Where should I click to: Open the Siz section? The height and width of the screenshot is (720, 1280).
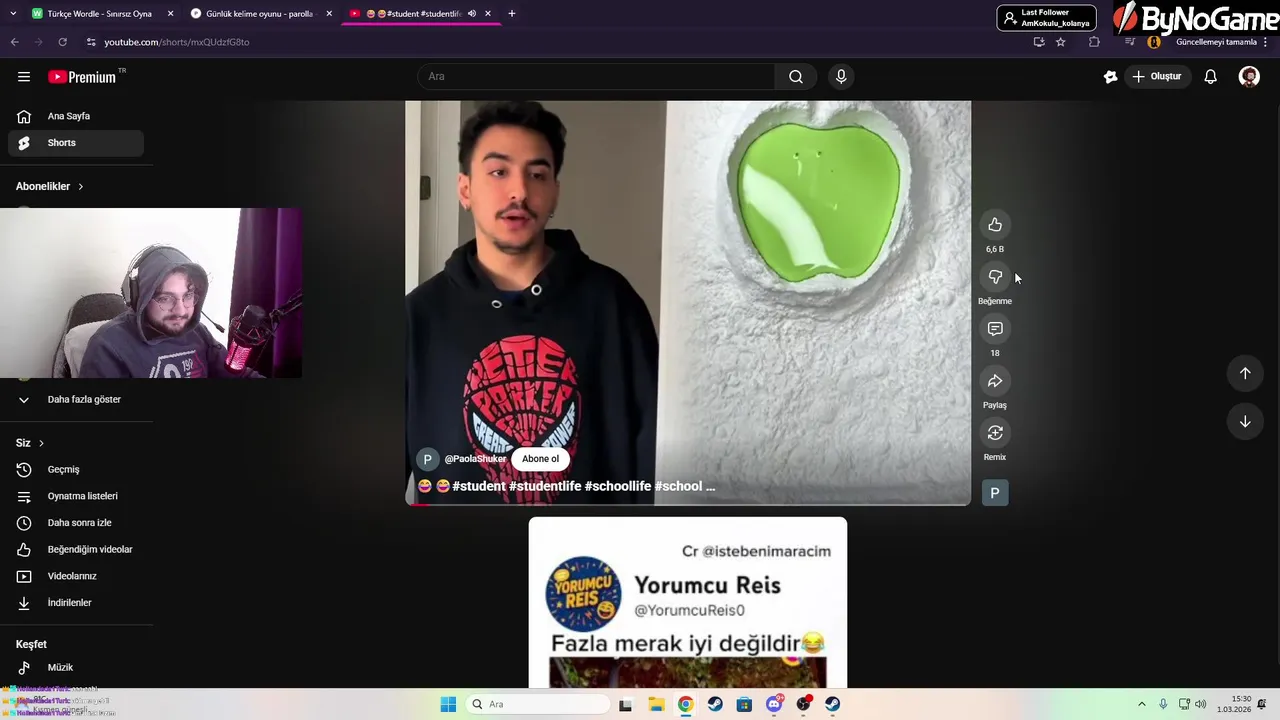30,443
